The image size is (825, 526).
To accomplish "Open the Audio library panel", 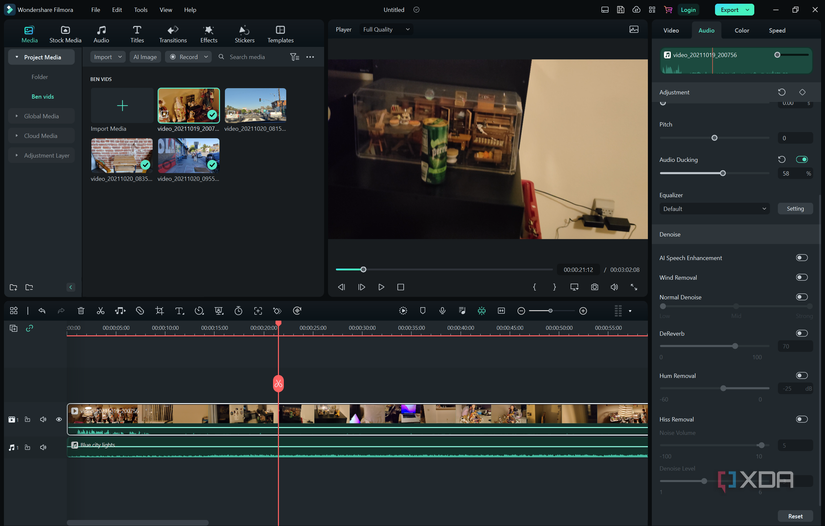I will (101, 34).
